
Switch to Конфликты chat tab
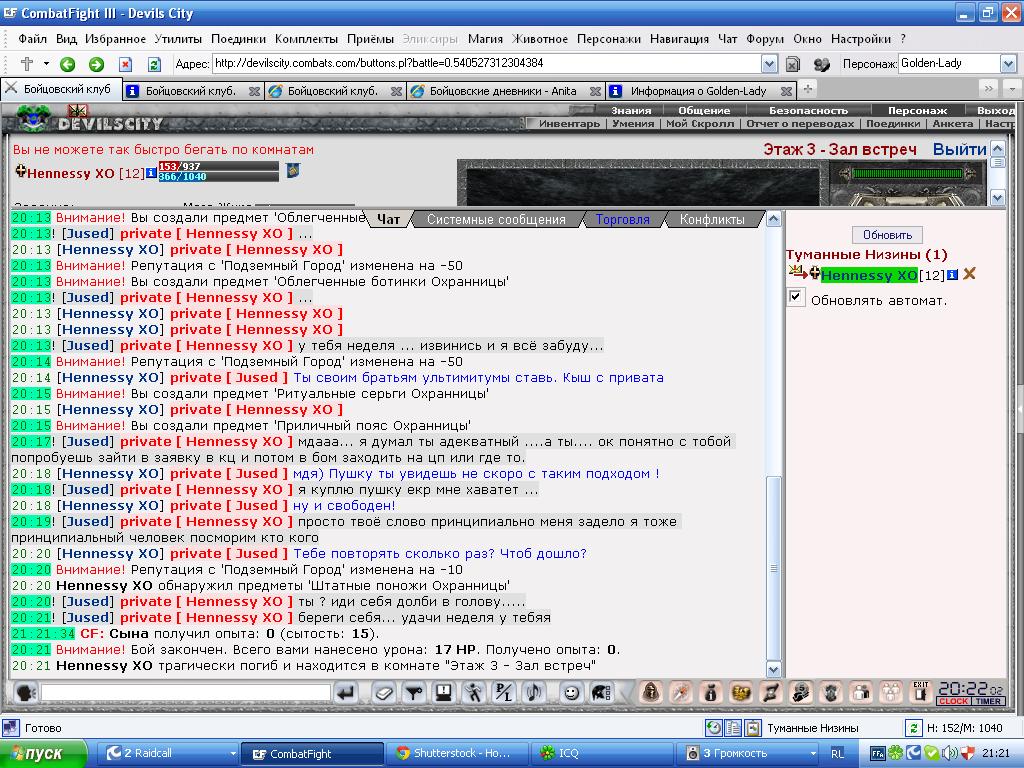712,219
